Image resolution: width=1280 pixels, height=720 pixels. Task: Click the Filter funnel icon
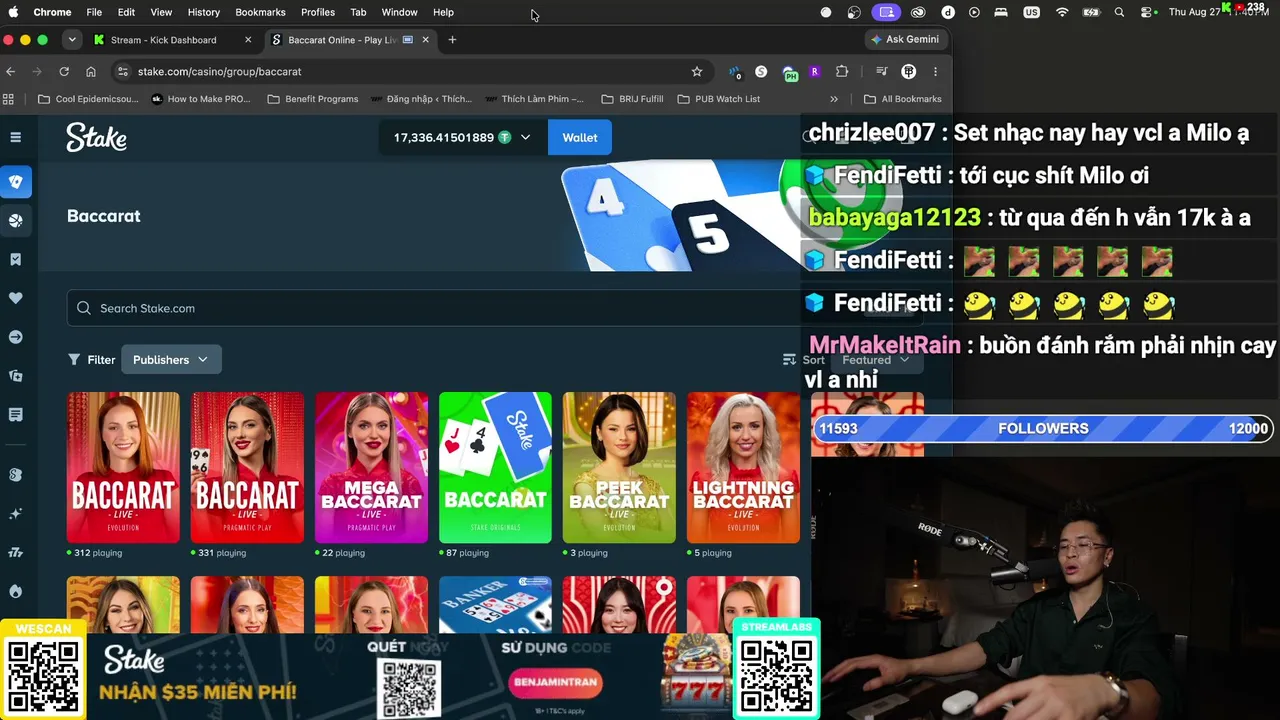click(x=74, y=360)
